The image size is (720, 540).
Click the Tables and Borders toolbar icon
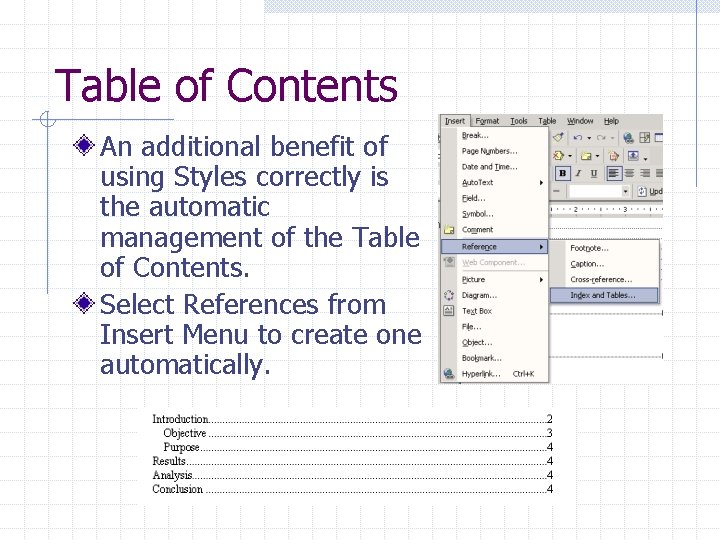[645, 137]
